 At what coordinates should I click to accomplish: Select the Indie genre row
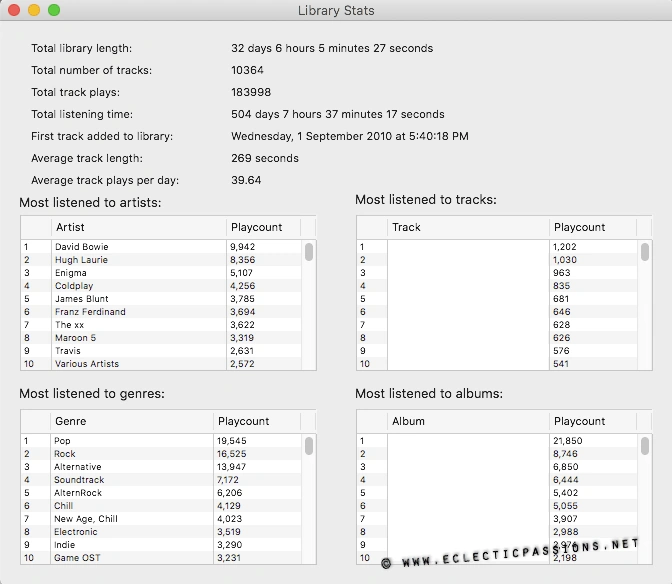pyautogui.click(x=161, y=545)
